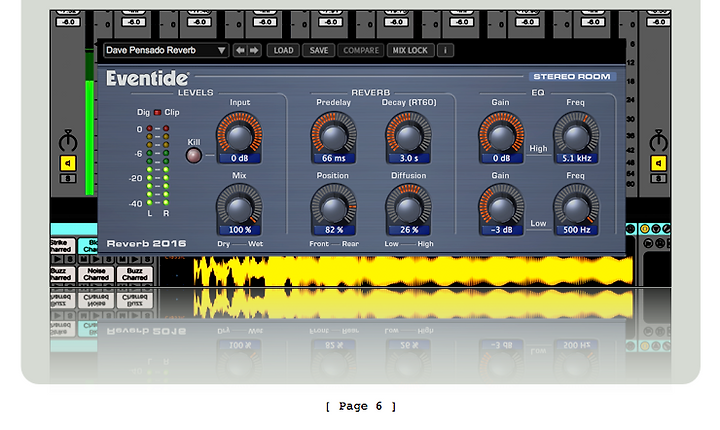720x430 pixels.
Task: Open the Dave Pensado Reverb preset dropdown
Action: (x=166, y=50)
